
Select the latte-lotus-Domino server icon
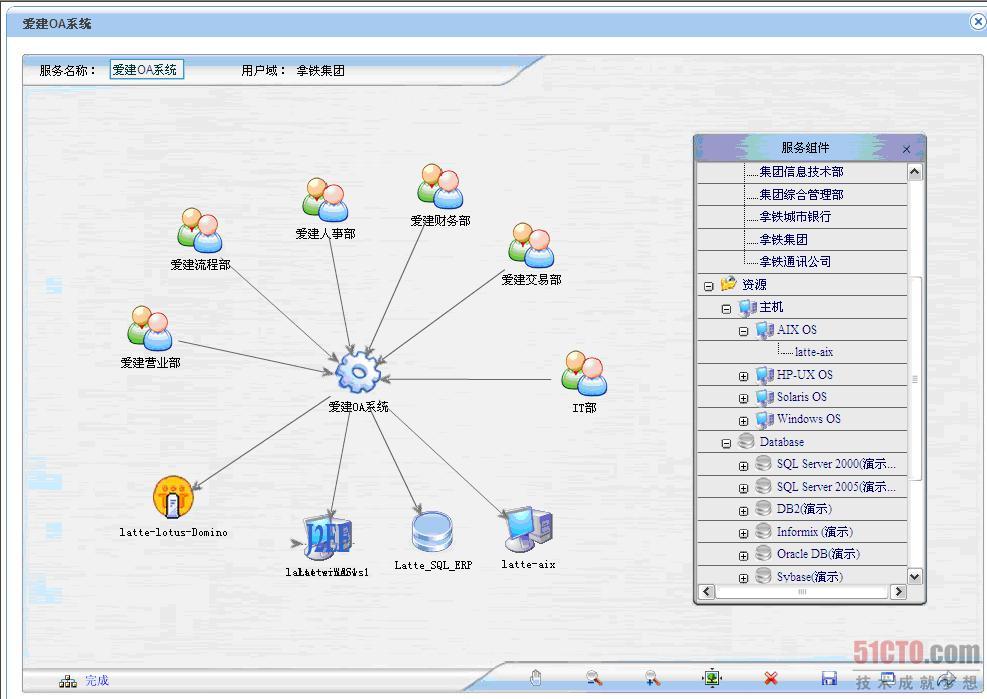[x=173, y=497]
